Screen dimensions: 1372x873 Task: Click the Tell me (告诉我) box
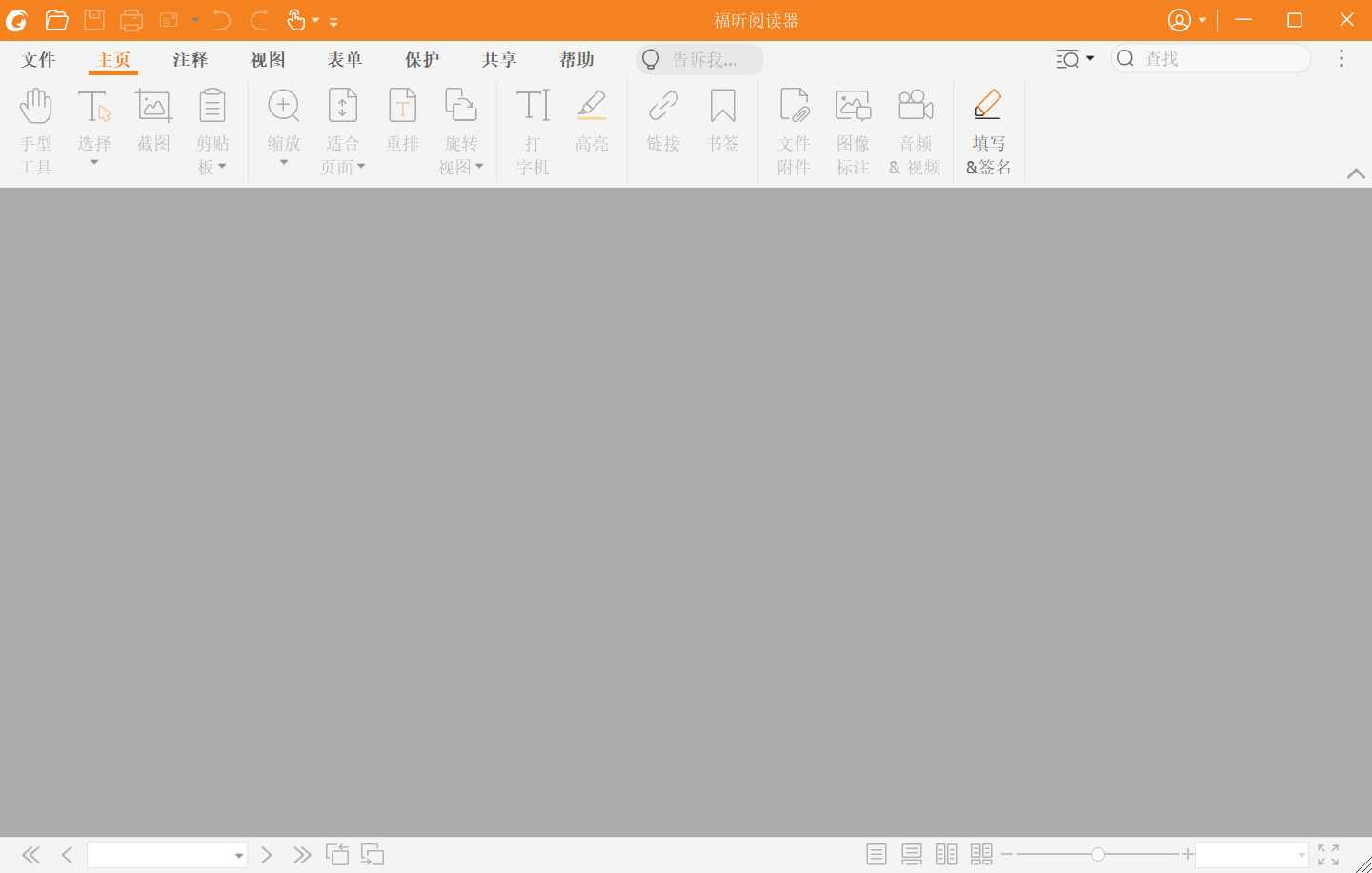(699, 59)
